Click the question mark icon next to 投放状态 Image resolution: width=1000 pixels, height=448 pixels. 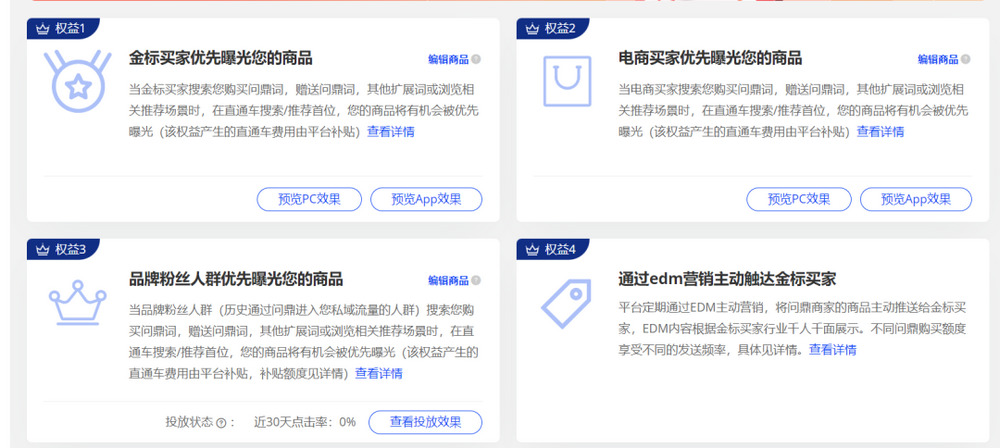click(221, 422)
